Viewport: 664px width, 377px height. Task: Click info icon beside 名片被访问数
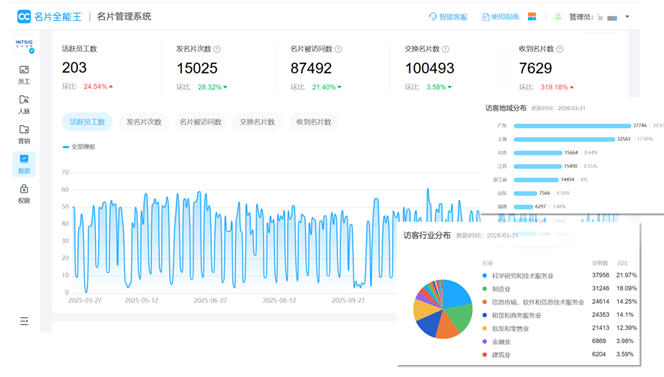pos(338,49)
